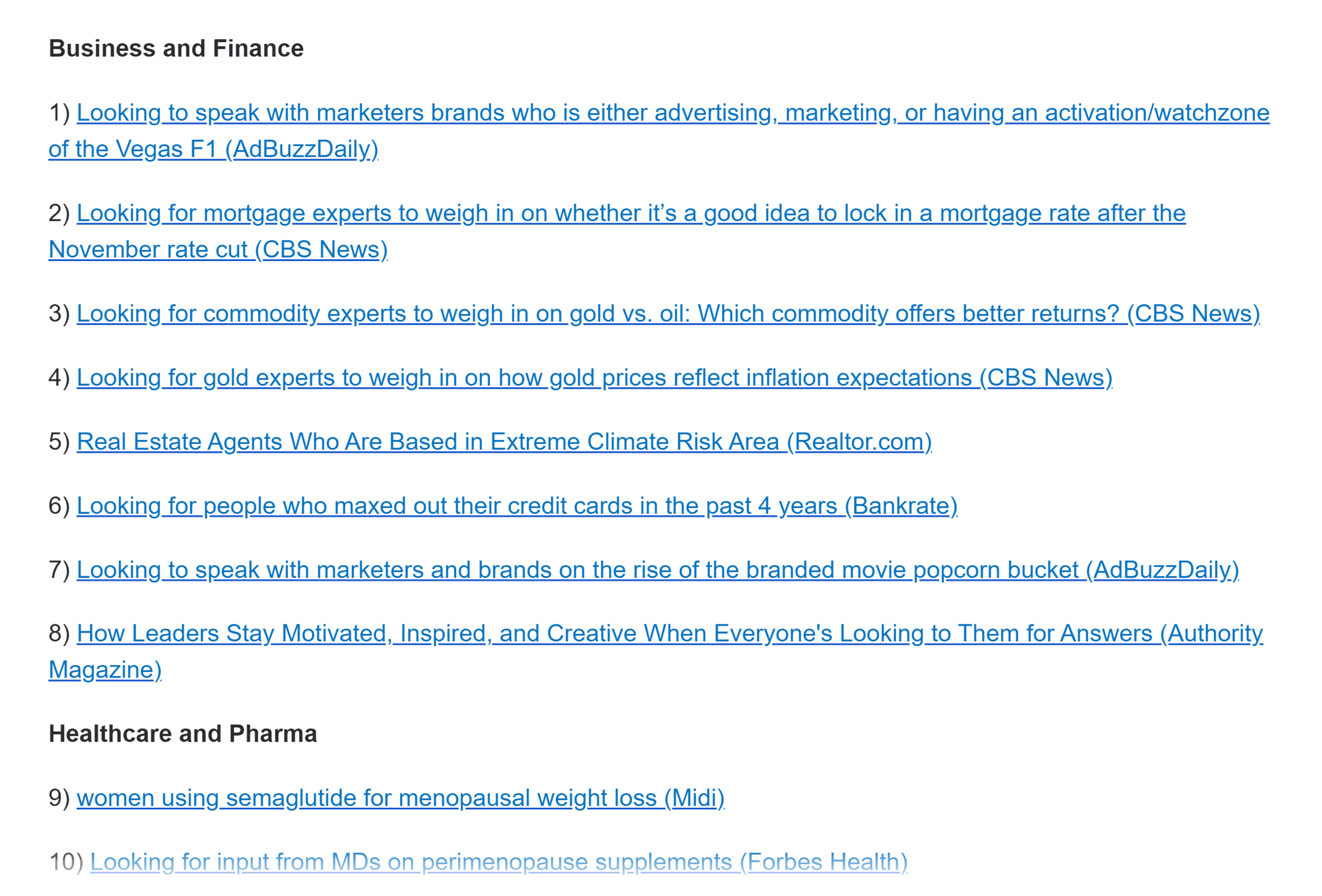Click the list number before the Realtor.com link

(x=59, y=442)
